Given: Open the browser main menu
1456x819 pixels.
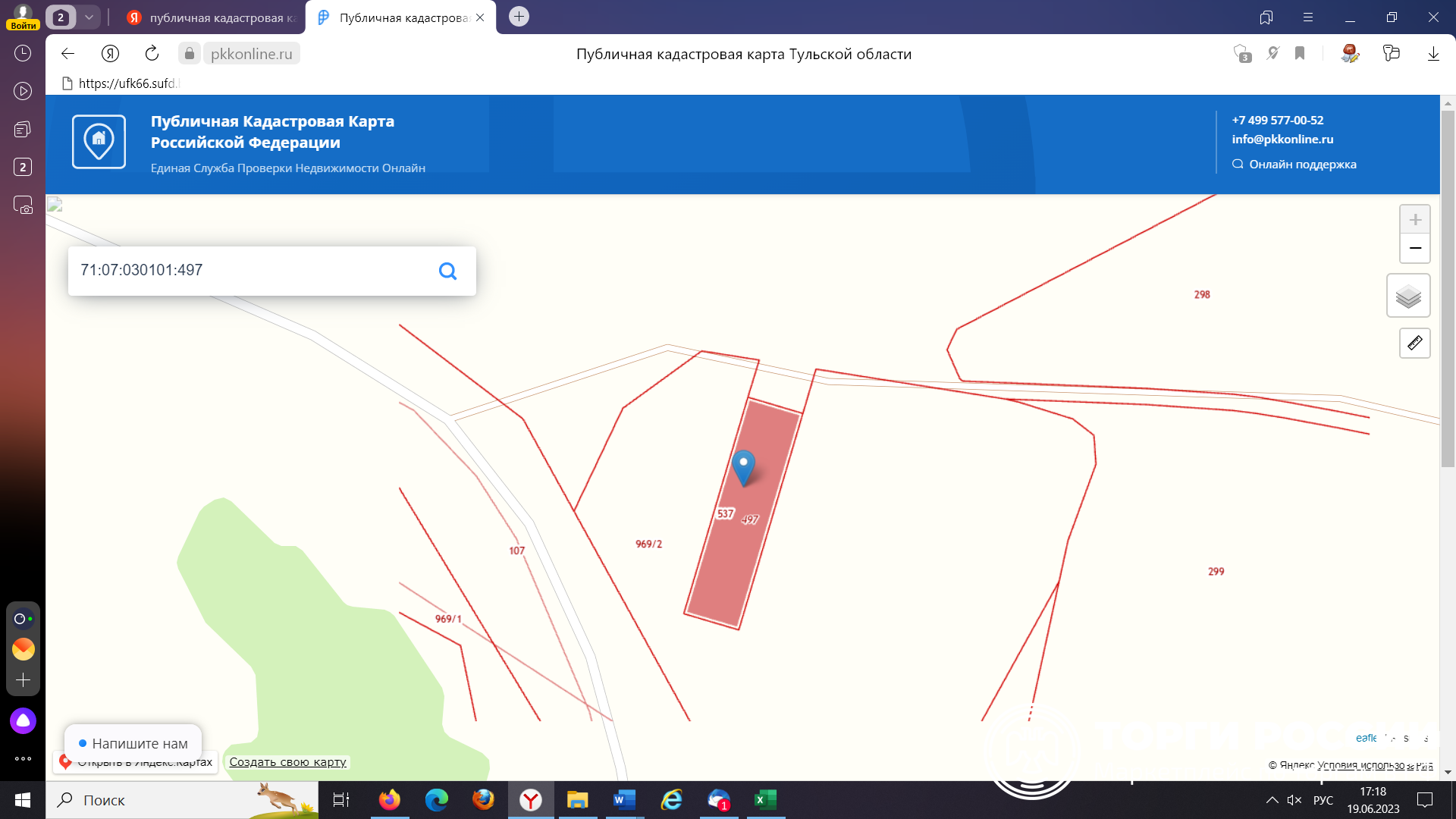Looking at the screenshot, I should 1308,17.
